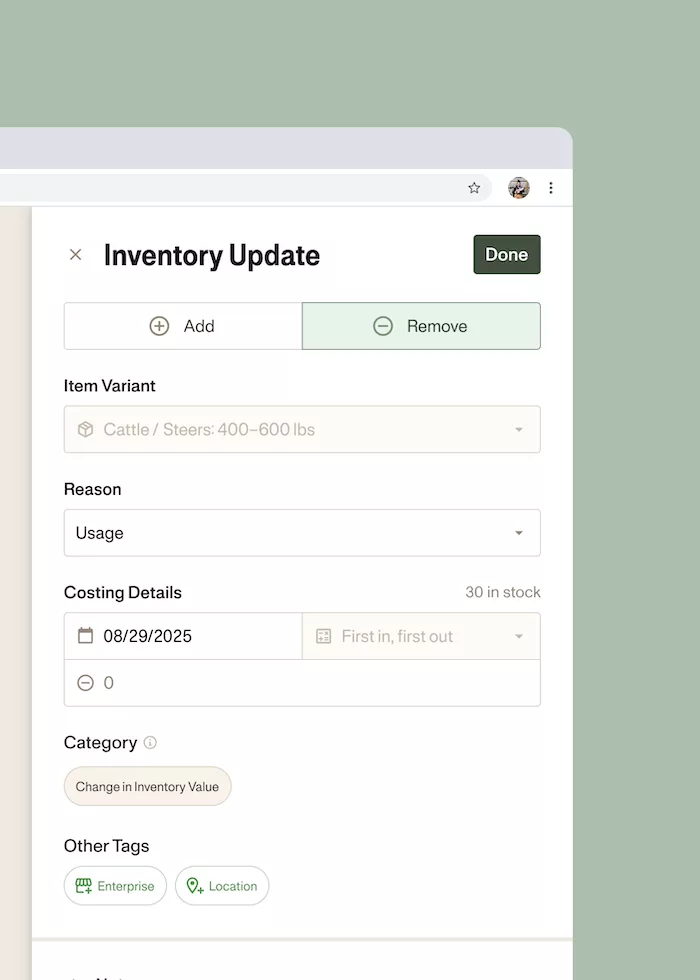Add an Enterprise tag
The width and height of the screenshot is (700, 980).
click(x=115, y=886)
